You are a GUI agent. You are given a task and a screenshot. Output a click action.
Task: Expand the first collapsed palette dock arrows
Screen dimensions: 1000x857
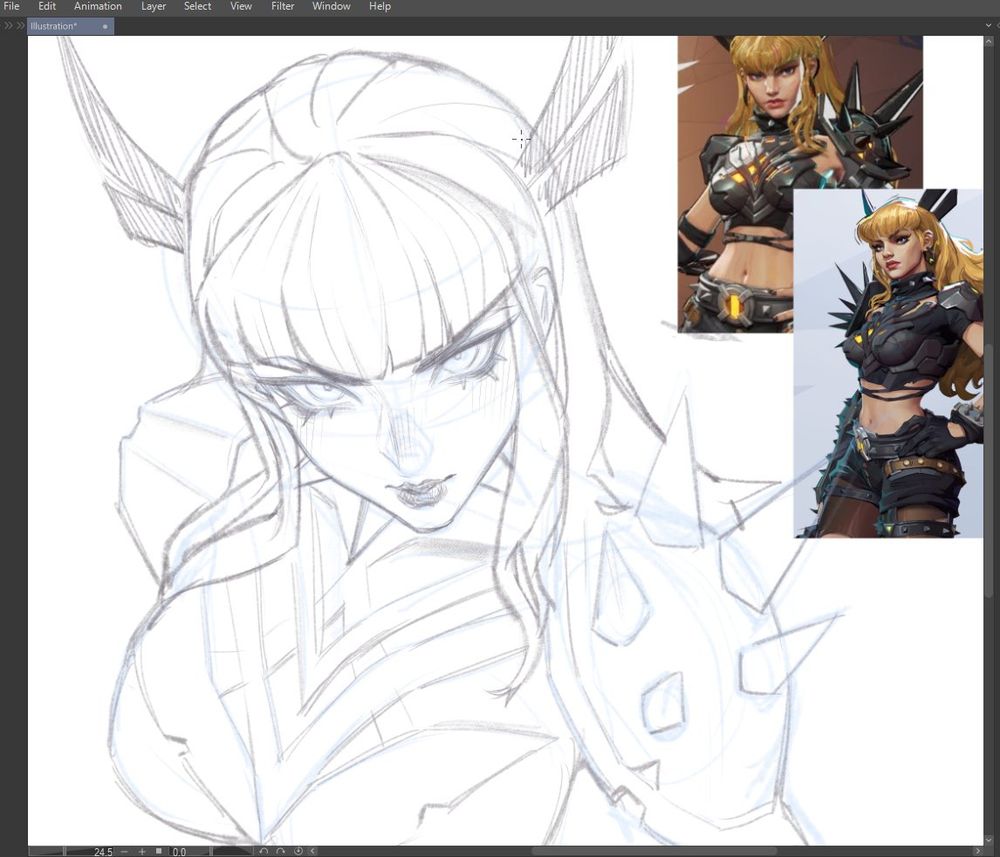[8, 26]
